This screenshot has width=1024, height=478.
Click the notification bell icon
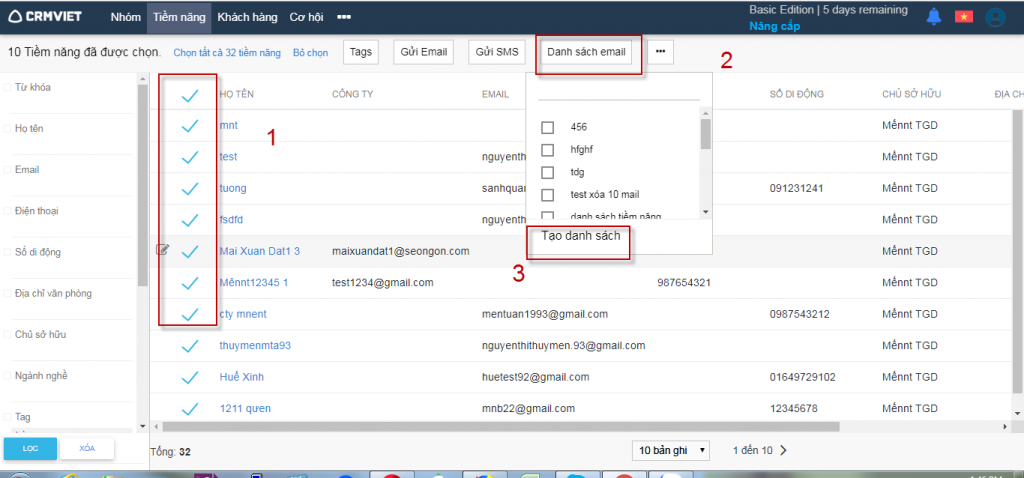(x=934, y=16)
